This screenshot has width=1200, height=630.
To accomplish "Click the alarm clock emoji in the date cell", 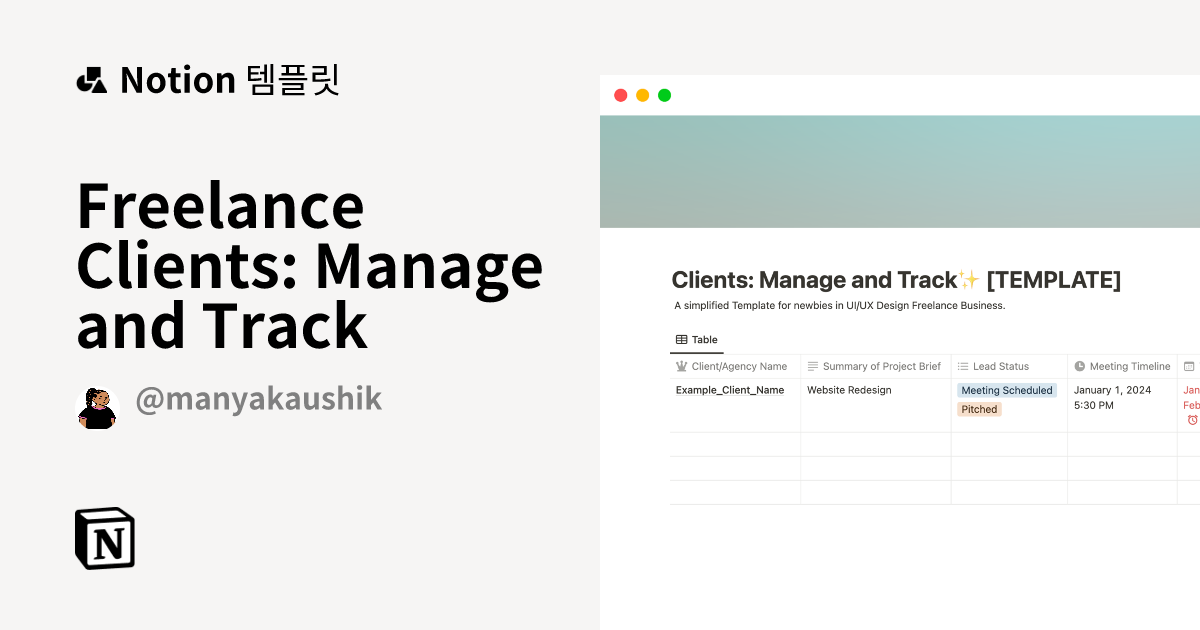I will pos(1194,417).
